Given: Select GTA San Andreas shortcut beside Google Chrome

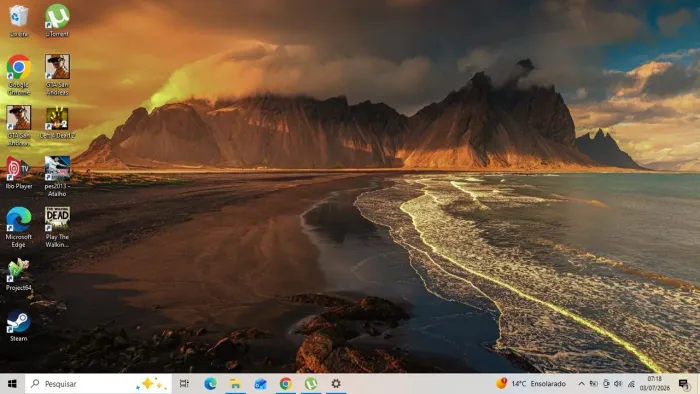Looking at the screenshot, I should [57, 75].
